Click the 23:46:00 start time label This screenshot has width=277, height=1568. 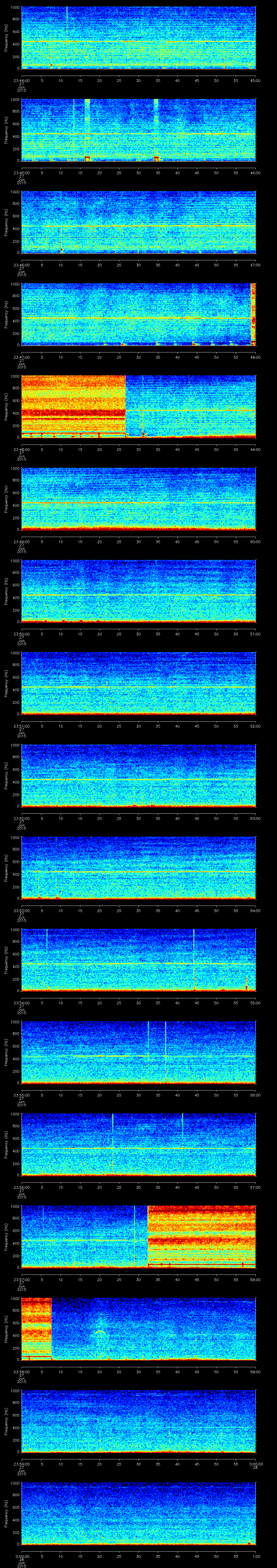21,265
